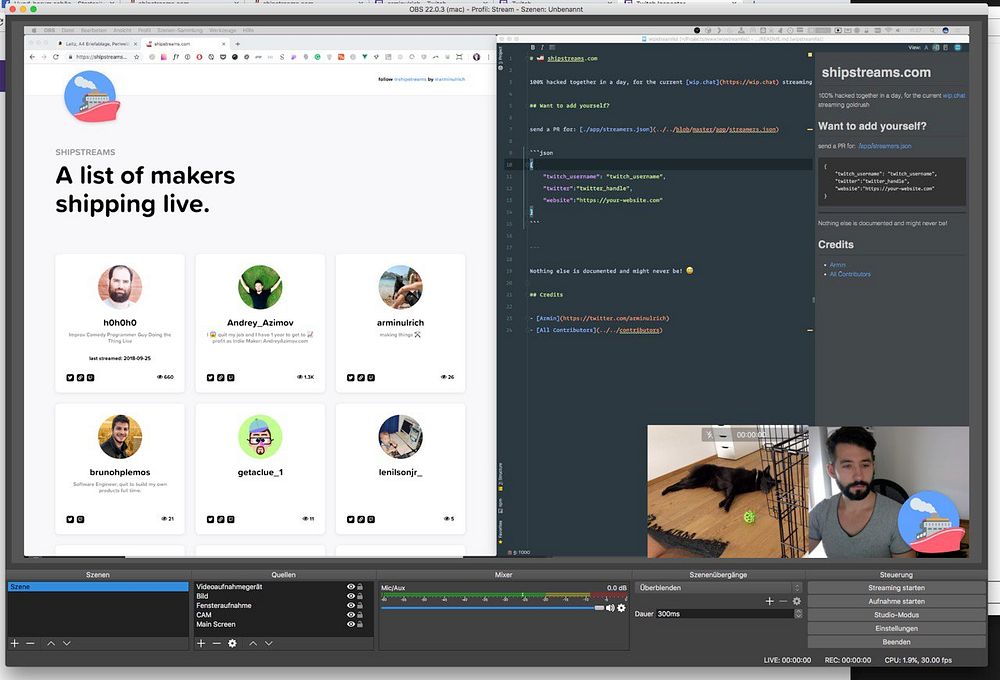
Task: Lock the Videoaufnahmegerät source
Action: 360,587
